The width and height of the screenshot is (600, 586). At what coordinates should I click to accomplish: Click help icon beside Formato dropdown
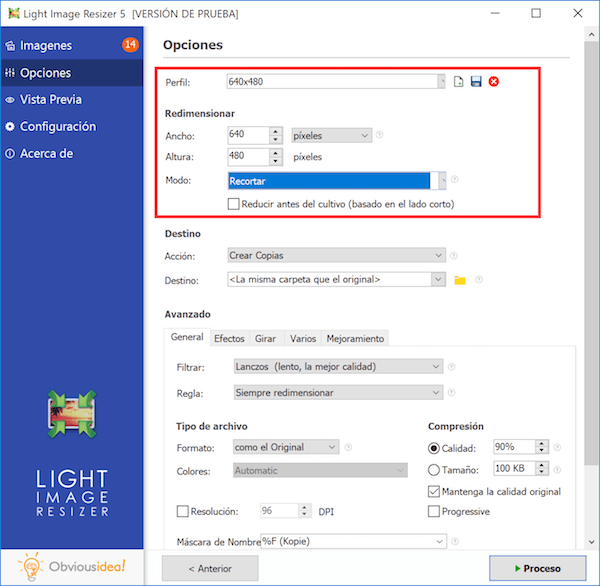click(348, 447)
